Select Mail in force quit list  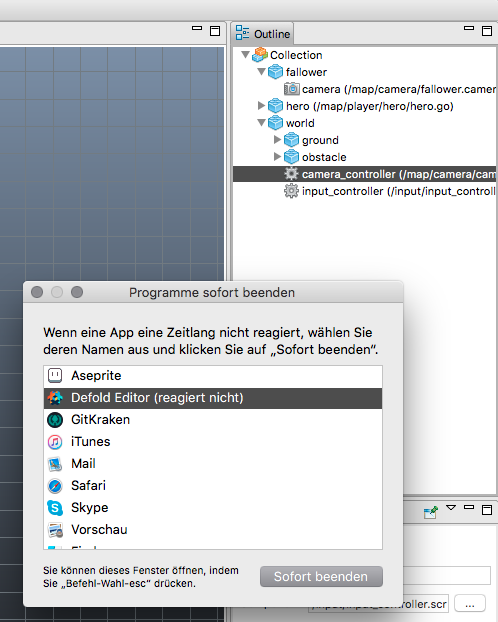tap(213, 463)
